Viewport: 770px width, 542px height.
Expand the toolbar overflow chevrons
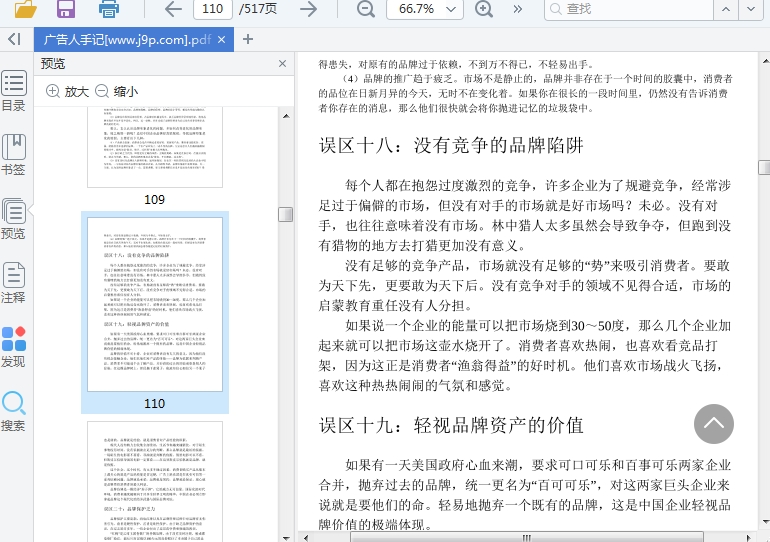click(x=518, y=10)
